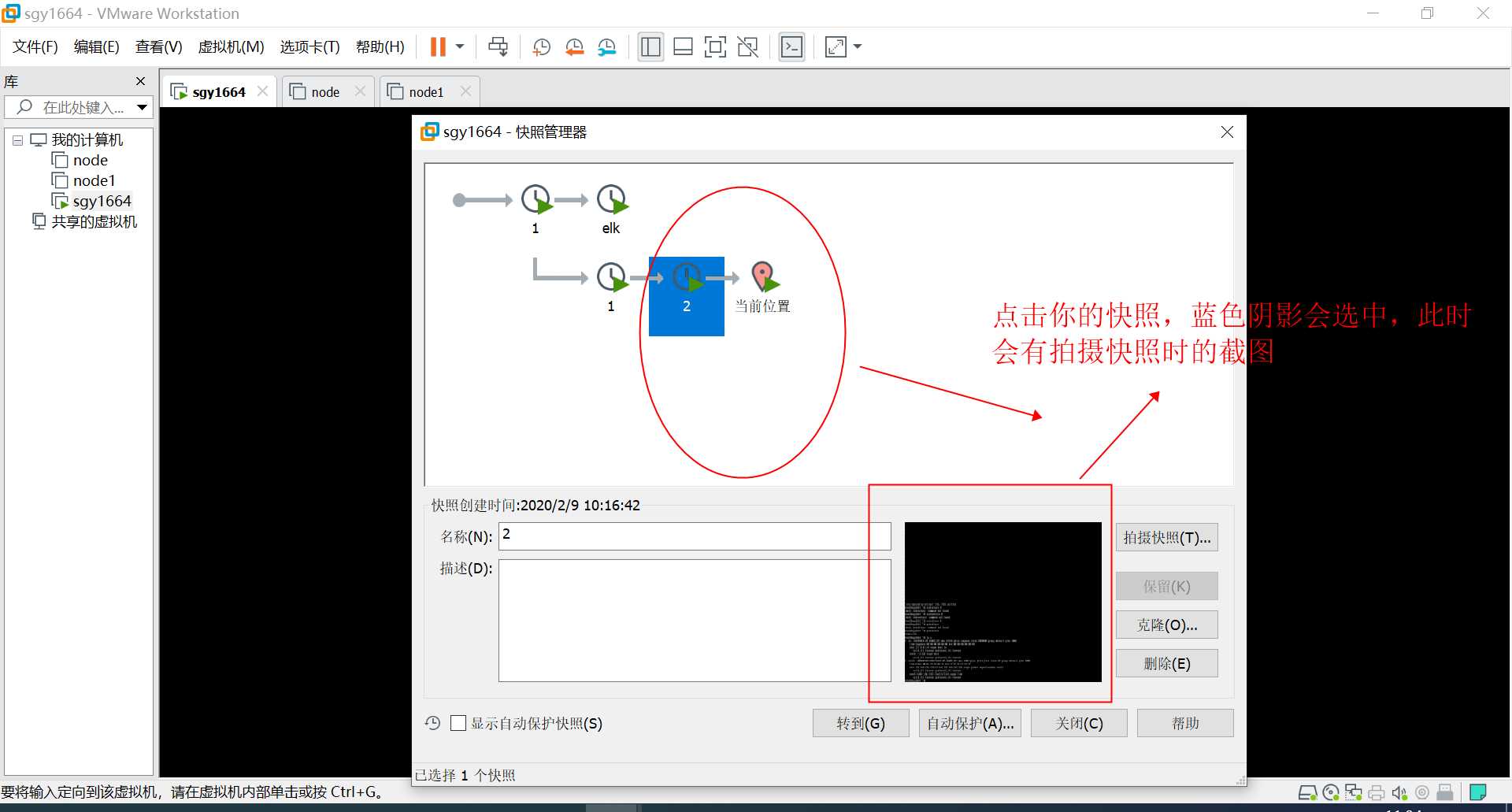Click the AutoProtect clock icon beside the checkbox
Viewport: 1512px width, 812px height.
[432, 723]
